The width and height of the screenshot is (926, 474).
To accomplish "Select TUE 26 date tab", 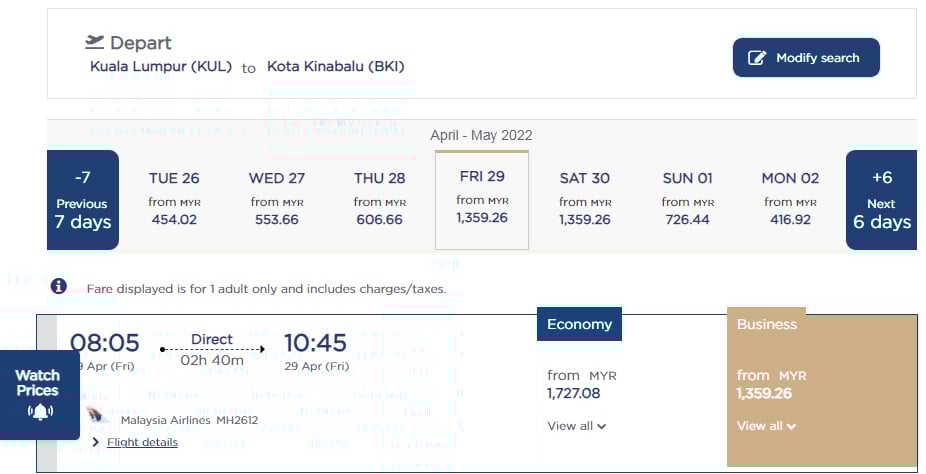I will tap(174, 199).
